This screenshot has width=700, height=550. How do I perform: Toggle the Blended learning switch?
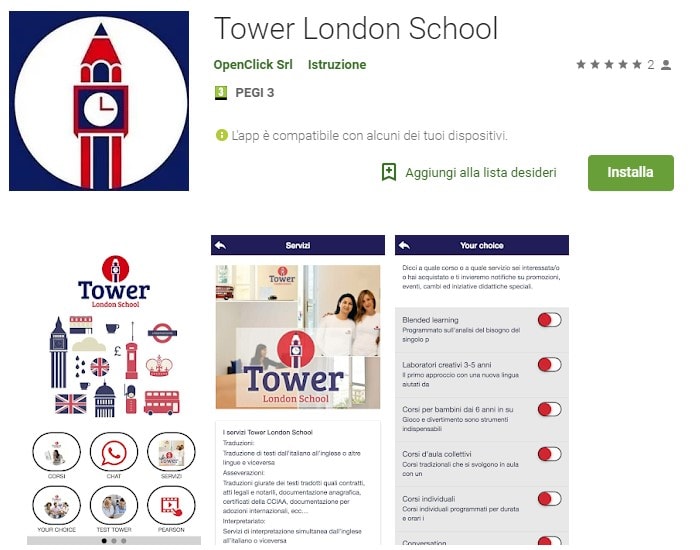[x=549, y=320]
